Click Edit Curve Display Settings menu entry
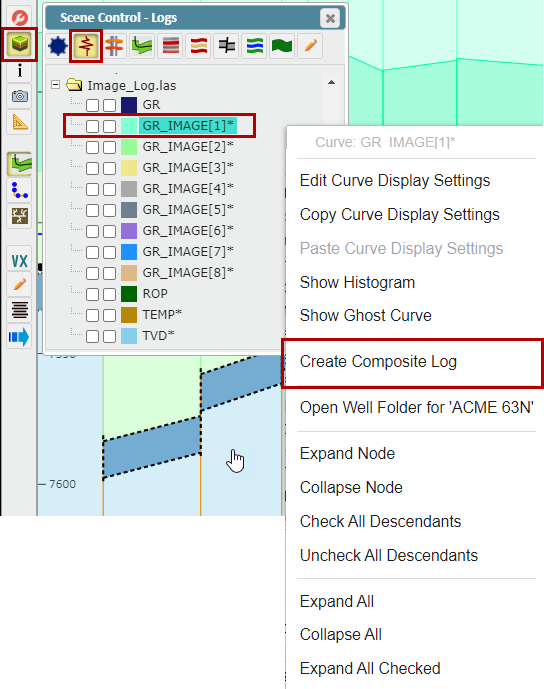Screen dimensions: 544x689 pos(395,181)
